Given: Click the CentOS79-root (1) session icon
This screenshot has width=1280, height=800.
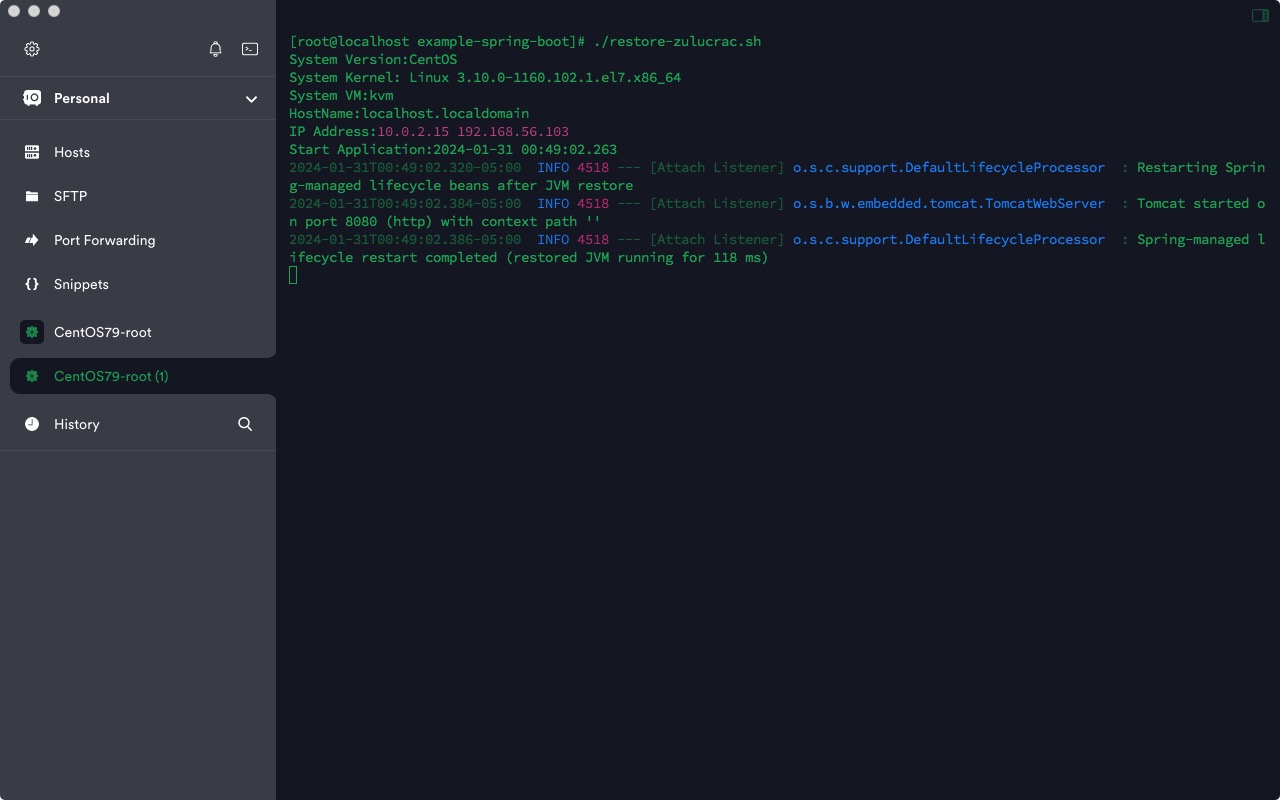Looking at the screenshot, I should tap(32, 376).
